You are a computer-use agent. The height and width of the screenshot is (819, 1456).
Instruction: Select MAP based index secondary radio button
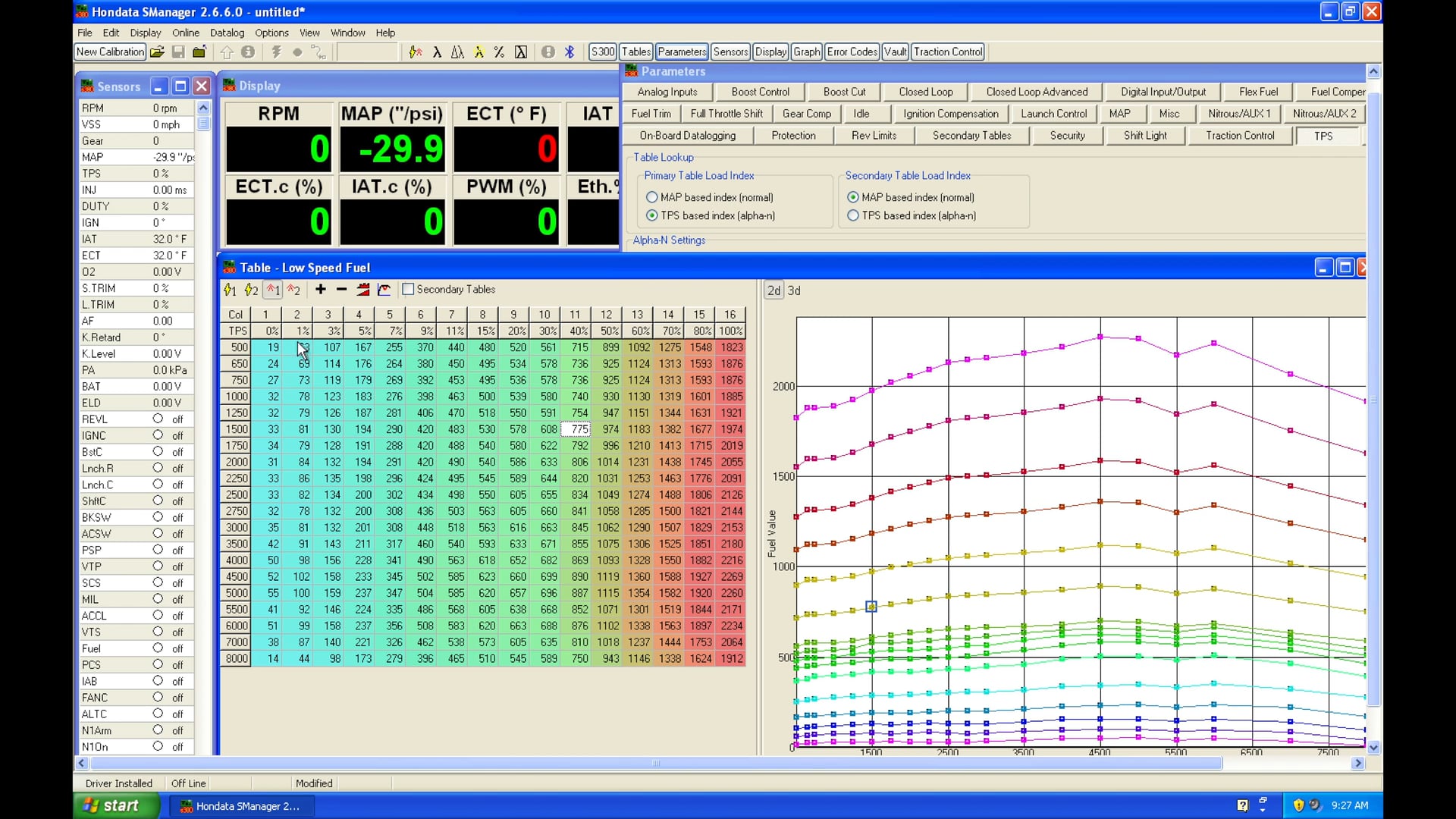point(852,197)
